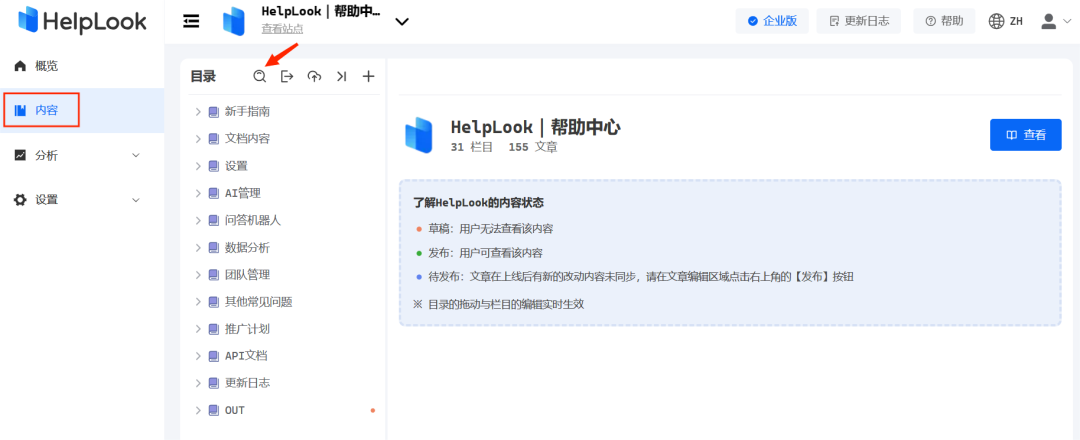Click the search icon in 目录 toolbar
Screen dimensions: 1080x440
[x=259, y=76]
